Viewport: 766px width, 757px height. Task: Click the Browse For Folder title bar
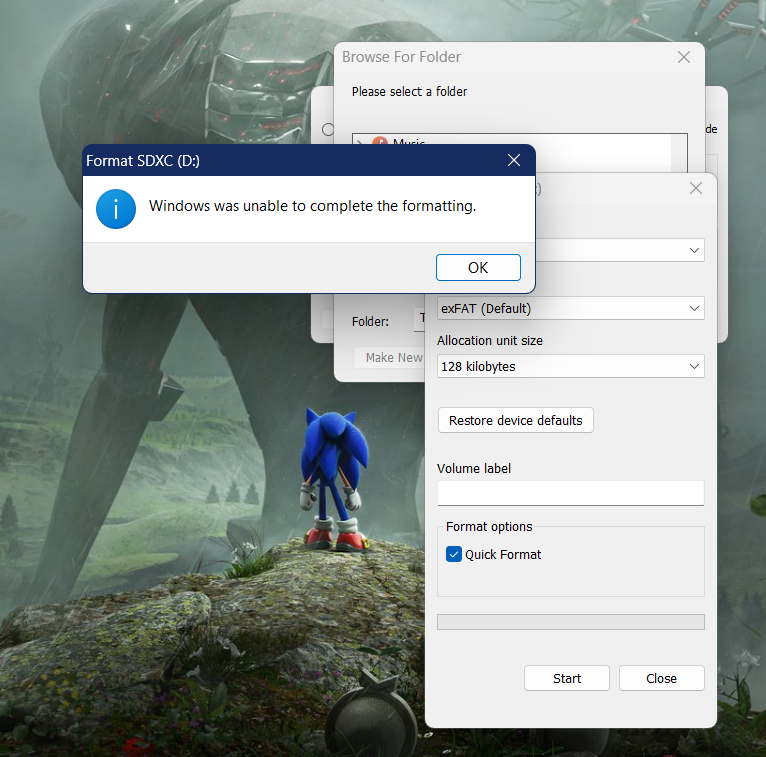click(500, 57)
